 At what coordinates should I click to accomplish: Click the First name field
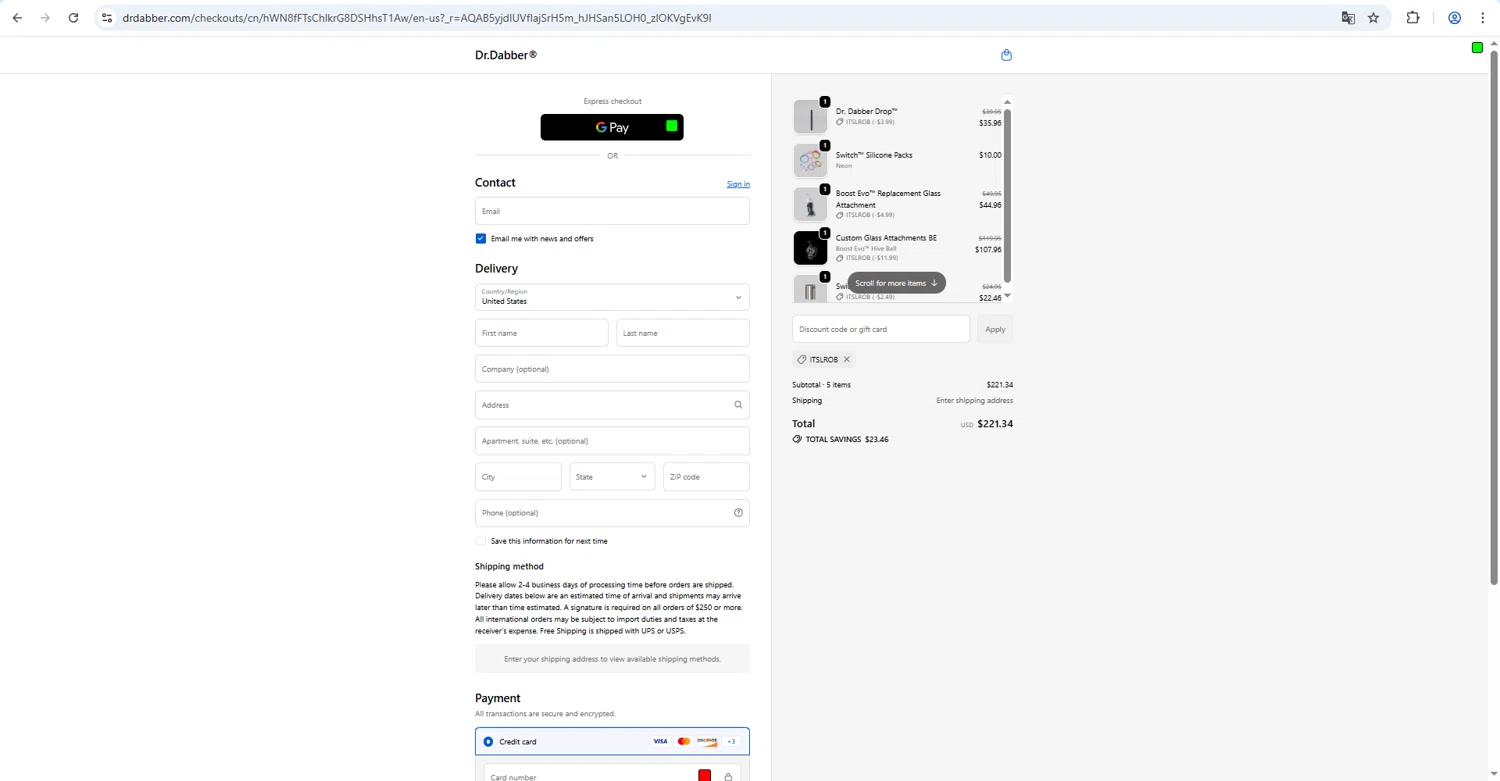541,333
